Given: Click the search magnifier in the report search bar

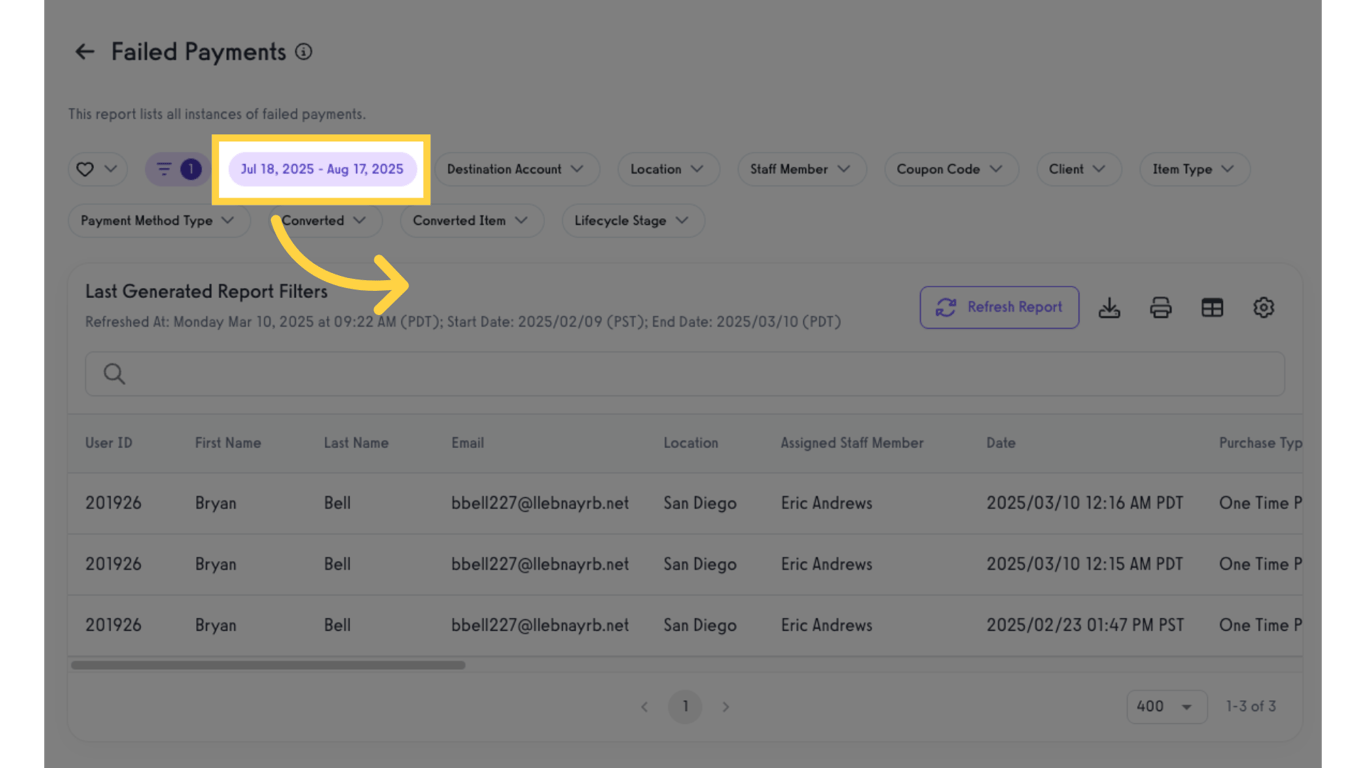Looking at the screenshot, I should pos(113,373).
